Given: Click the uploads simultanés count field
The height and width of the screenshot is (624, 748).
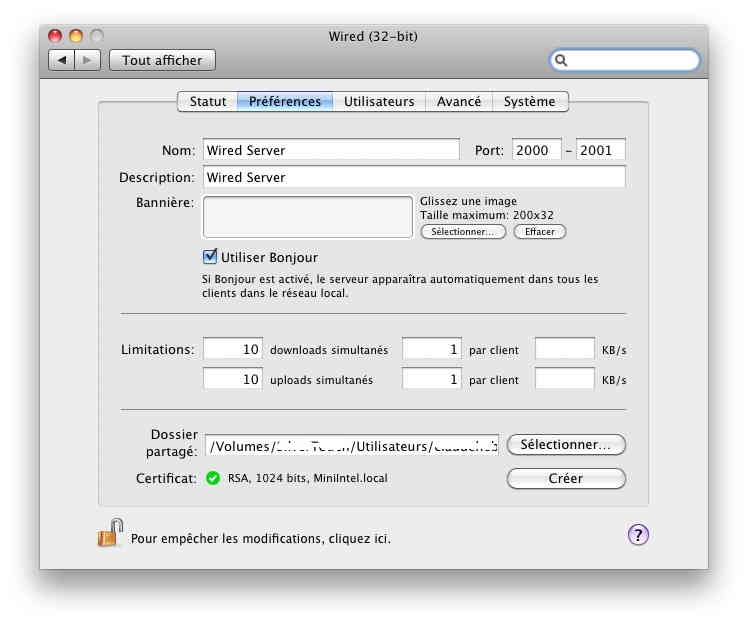Looking at the screenshot, I should tap(233, 379).
